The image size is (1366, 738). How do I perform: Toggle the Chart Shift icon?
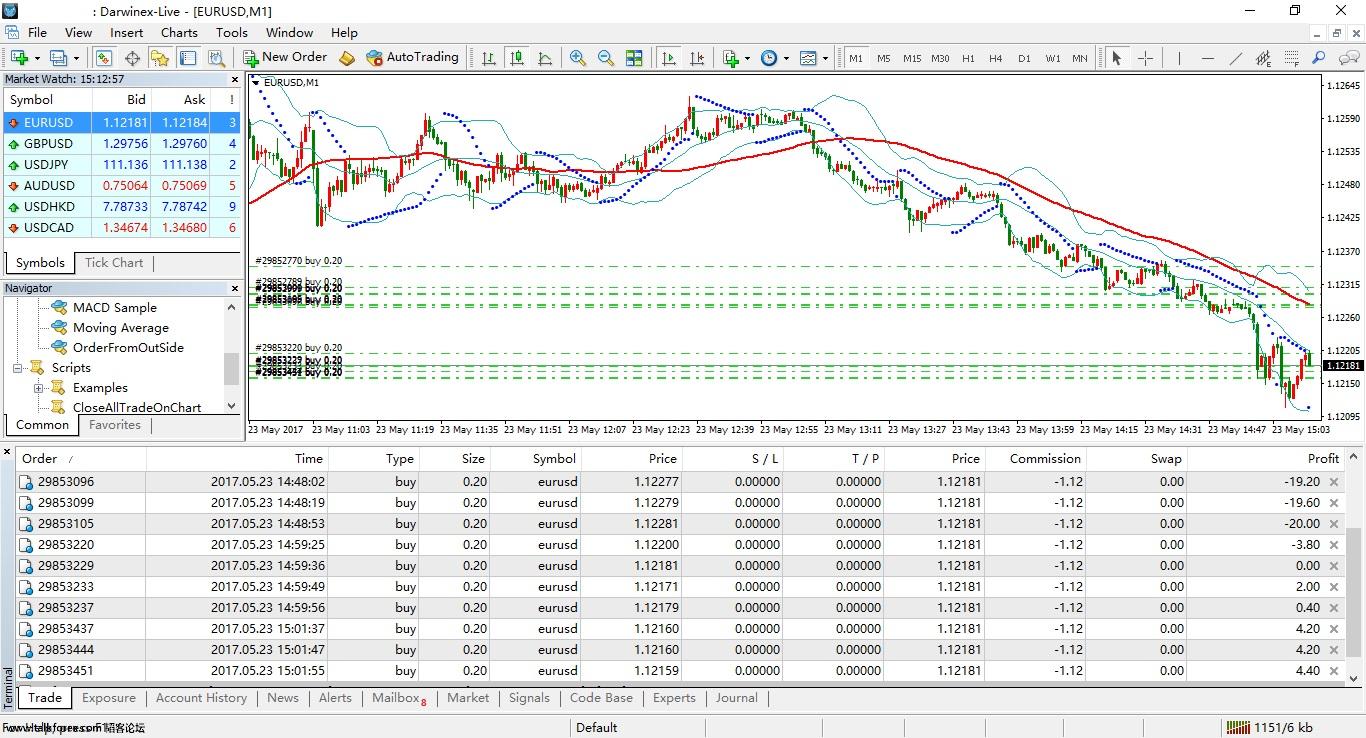(697, 58)
